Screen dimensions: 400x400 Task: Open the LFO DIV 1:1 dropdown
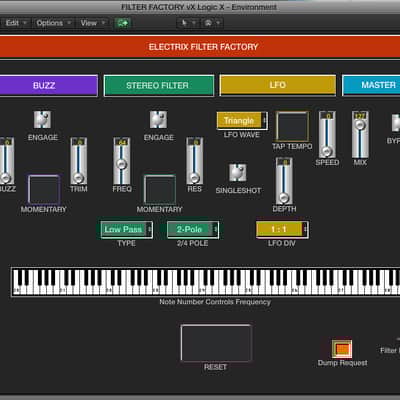282,229
